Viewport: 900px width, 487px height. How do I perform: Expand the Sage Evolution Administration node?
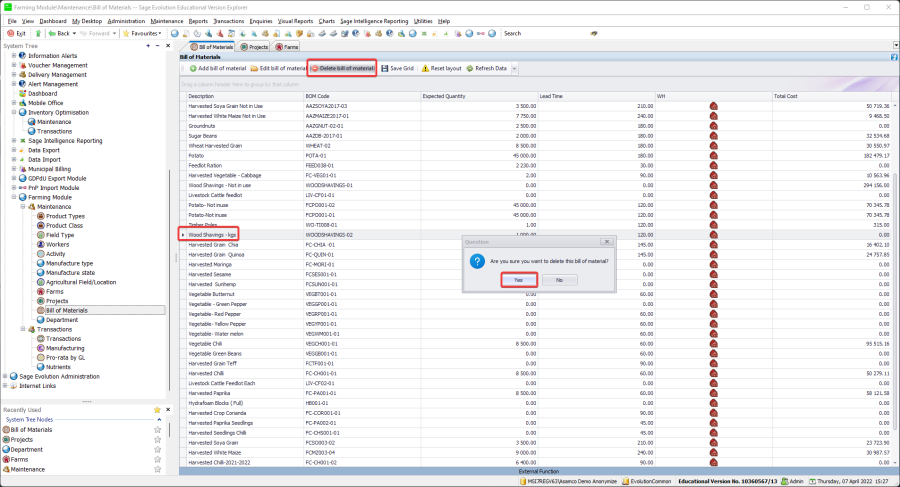point(6,376)
